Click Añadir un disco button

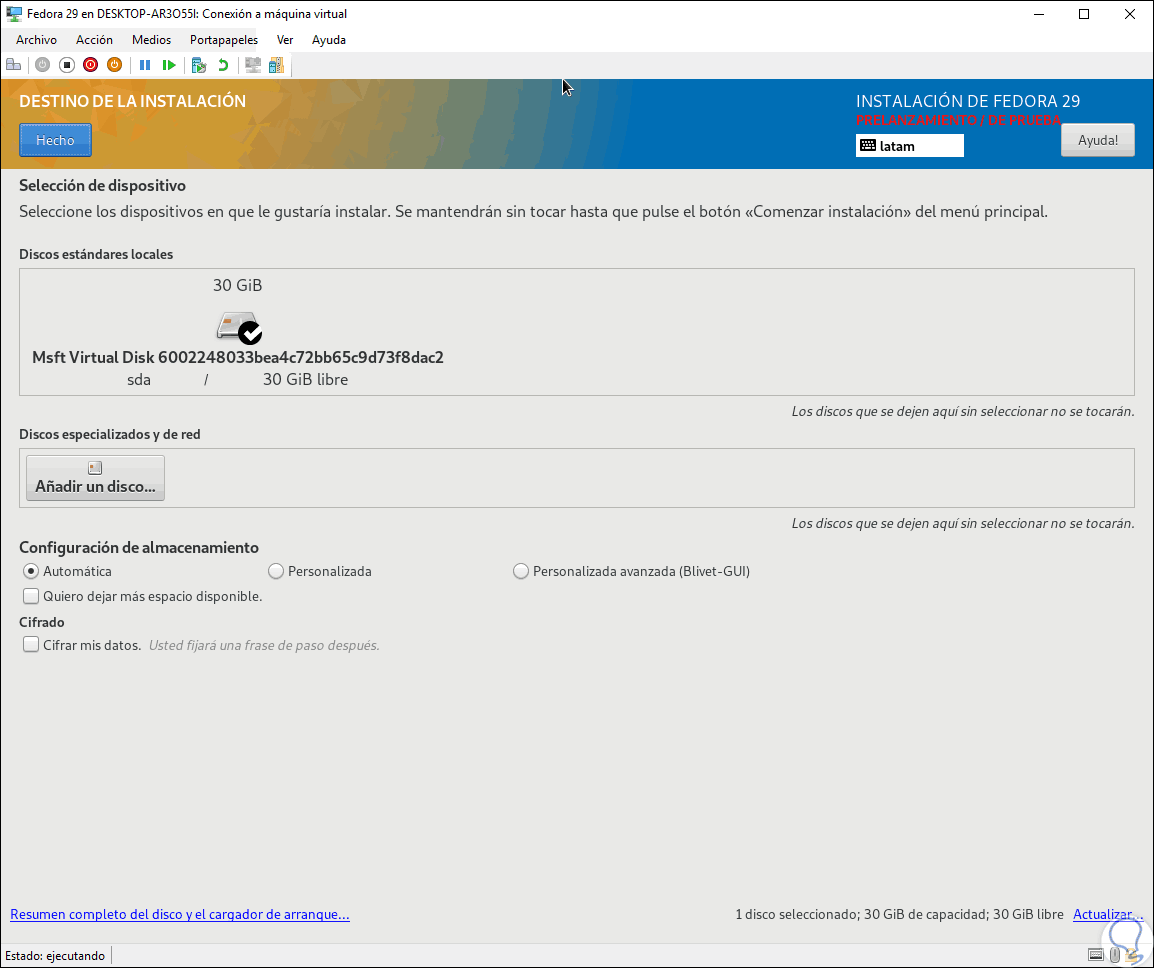95,478
